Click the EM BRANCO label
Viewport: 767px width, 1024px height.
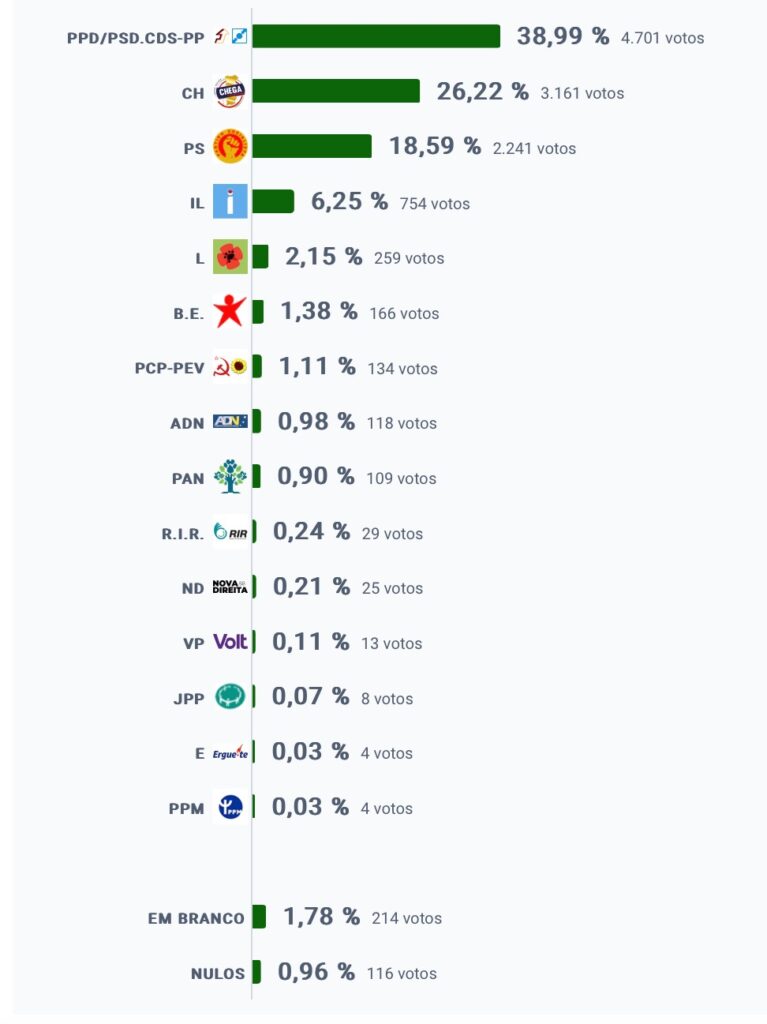pos(196,918)
